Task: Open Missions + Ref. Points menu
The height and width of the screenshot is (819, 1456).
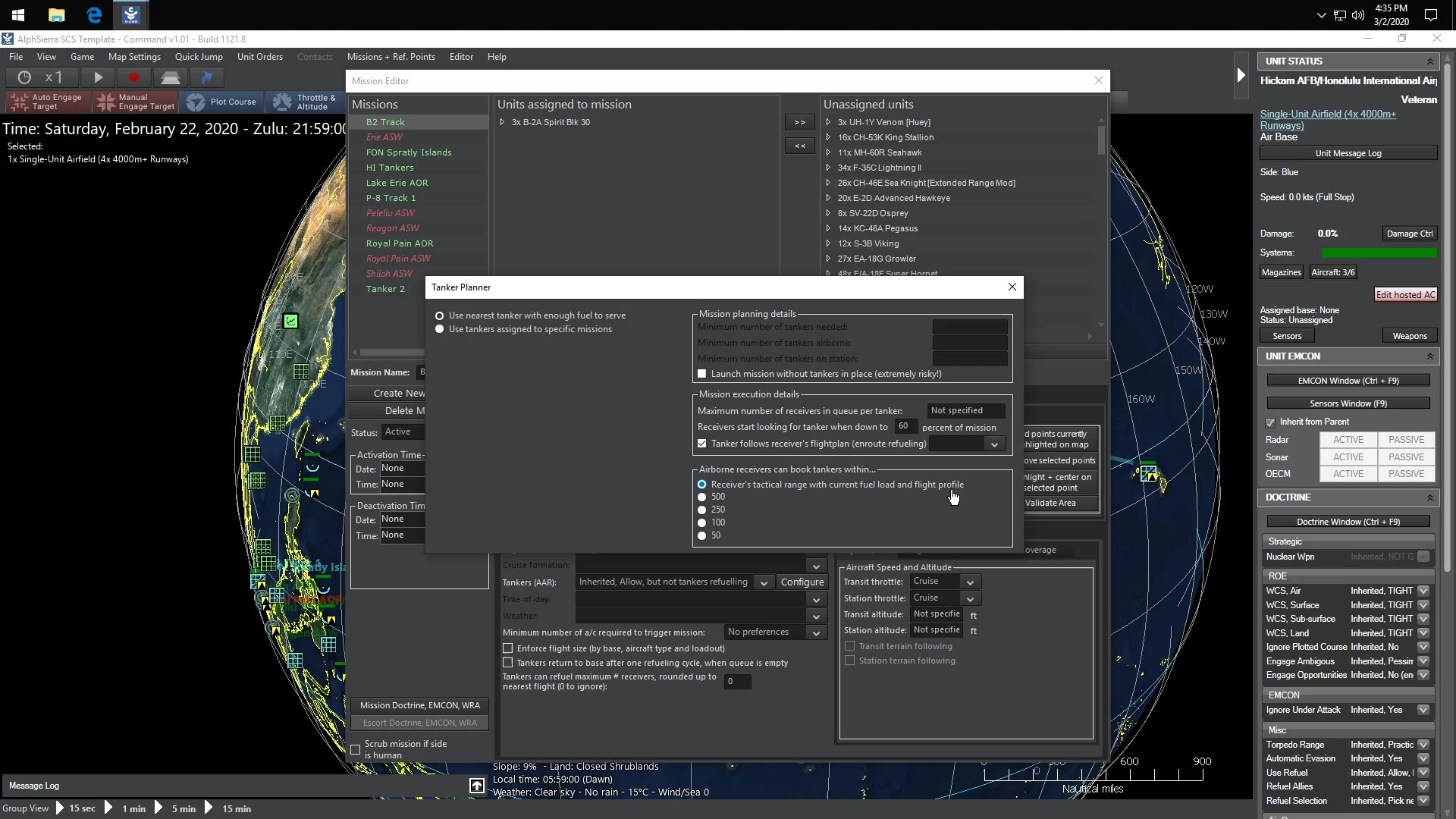Action: (391, 57)
